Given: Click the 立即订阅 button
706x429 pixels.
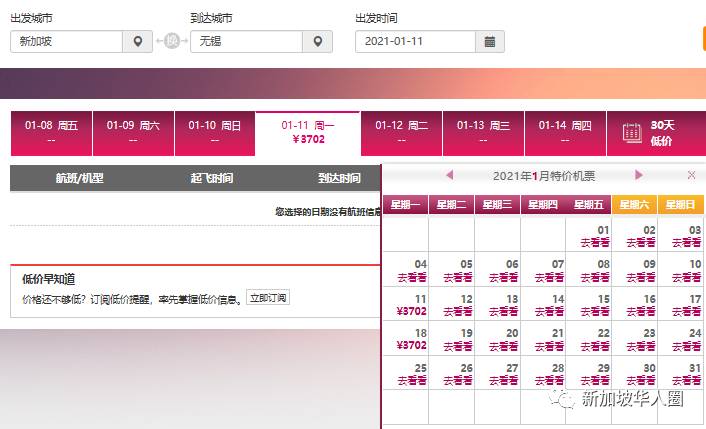Looking at the screenshot, I should [268, 298].
